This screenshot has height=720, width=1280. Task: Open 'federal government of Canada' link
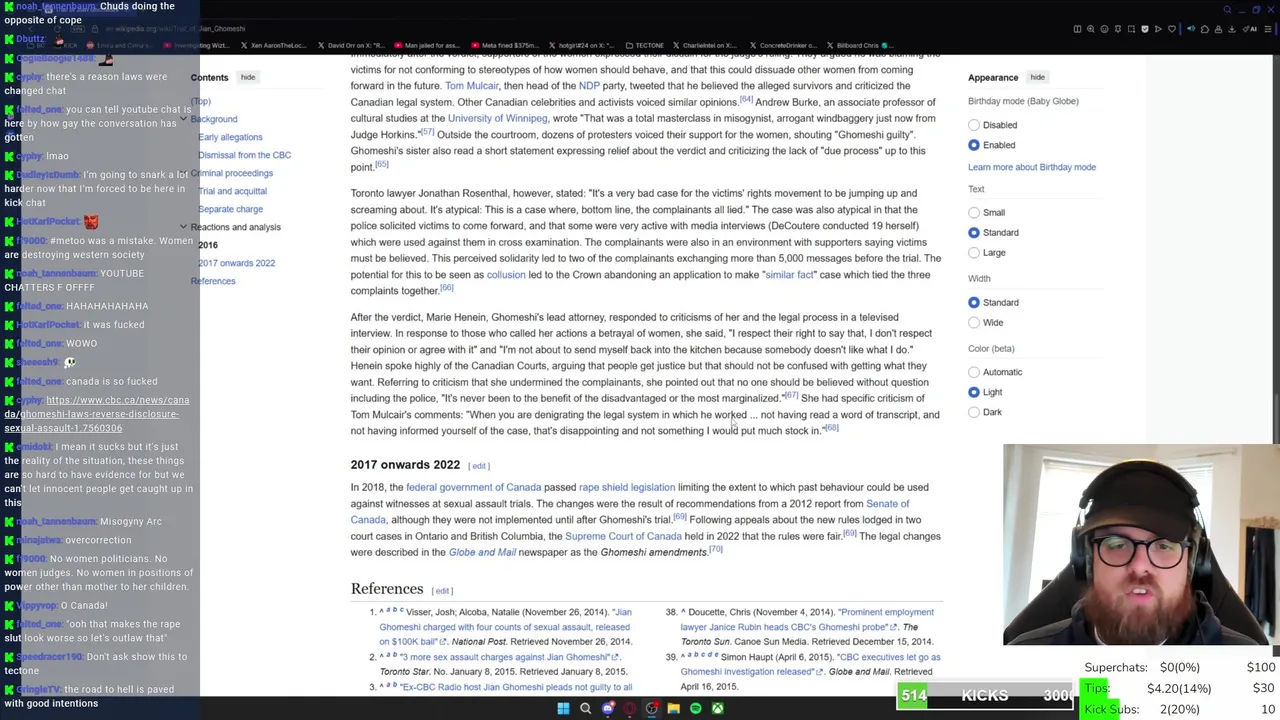pos(473,487)
